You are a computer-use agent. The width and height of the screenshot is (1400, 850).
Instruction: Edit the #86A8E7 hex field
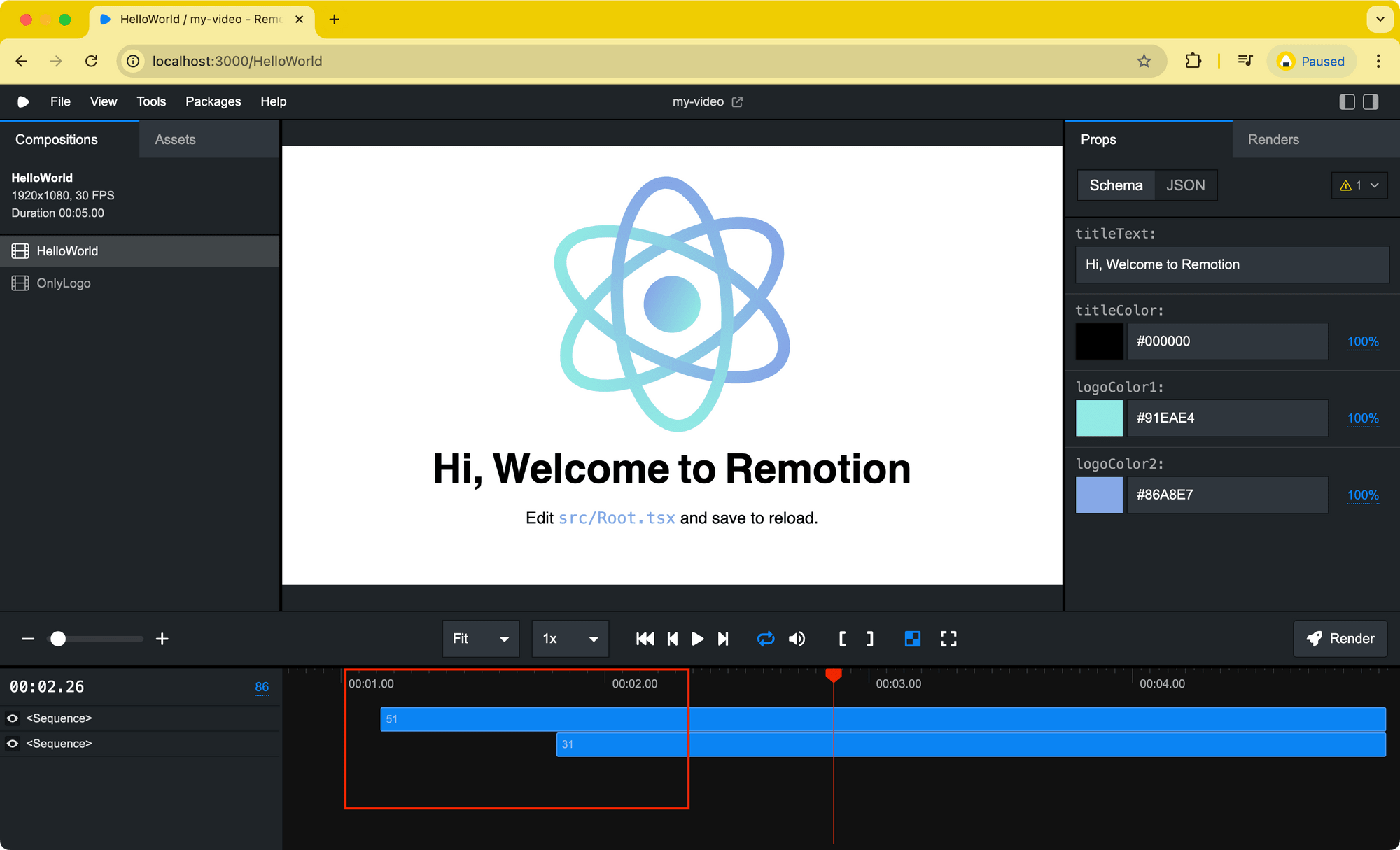coord(1227,495)
